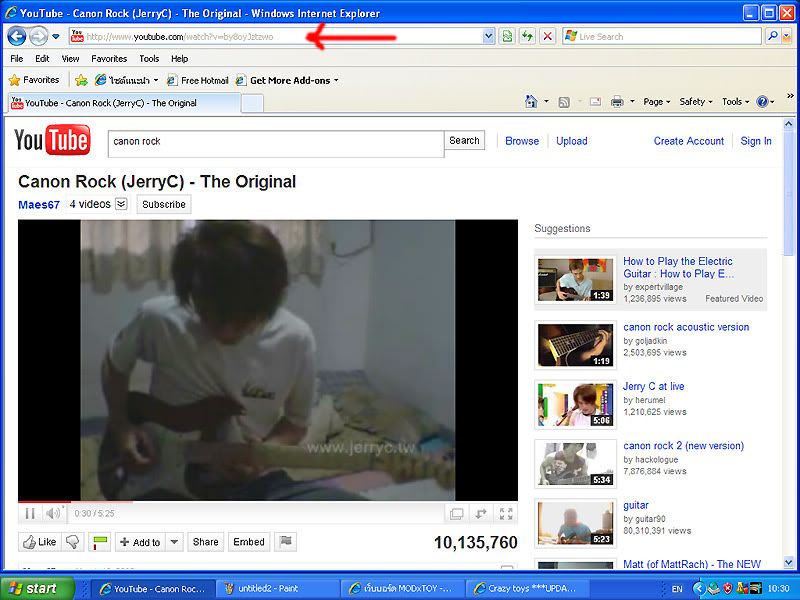
Task: Click the Live Search input field
Action: (x=661, y=36)
